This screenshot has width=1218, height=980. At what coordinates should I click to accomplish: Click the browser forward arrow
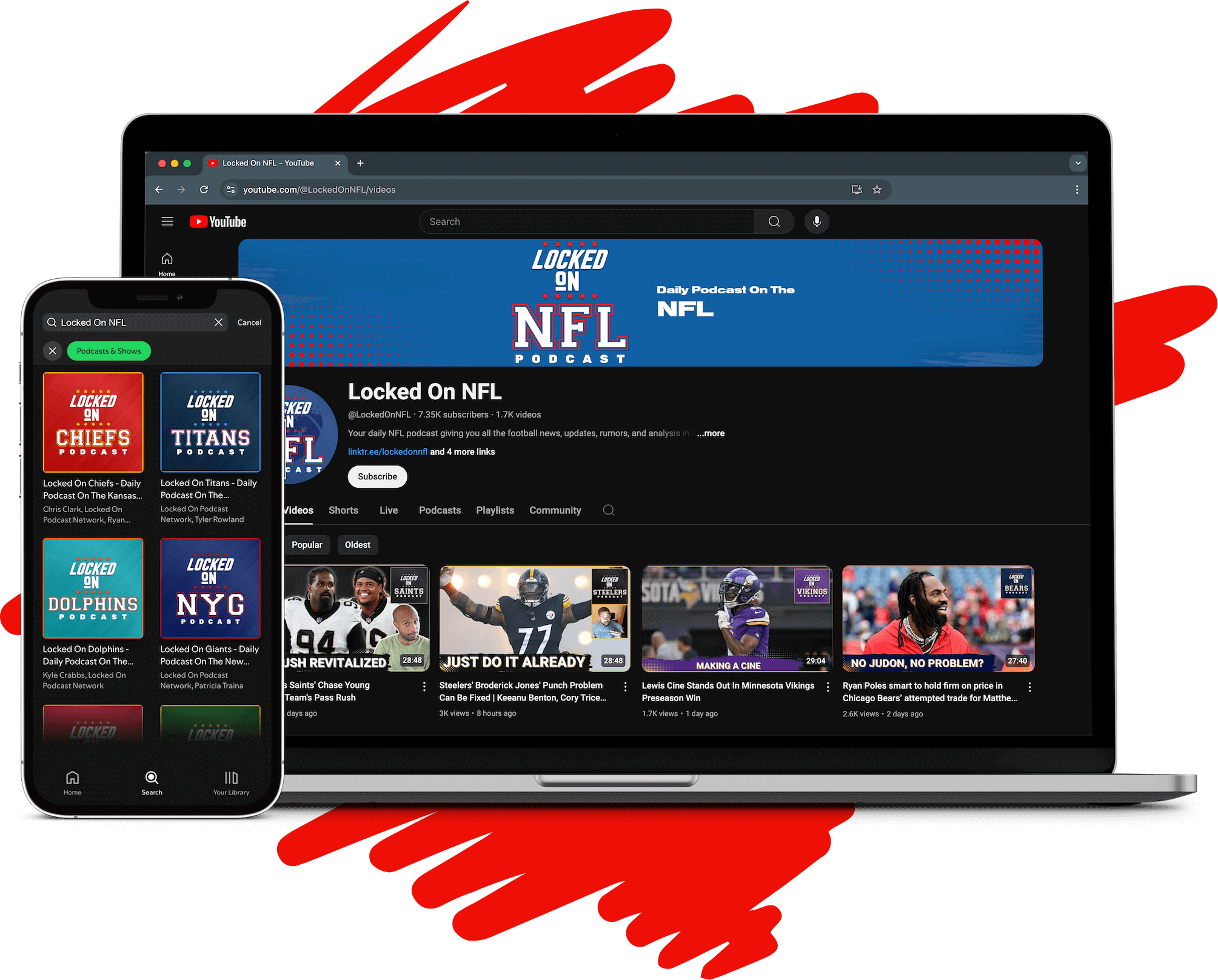click(181, 190)
